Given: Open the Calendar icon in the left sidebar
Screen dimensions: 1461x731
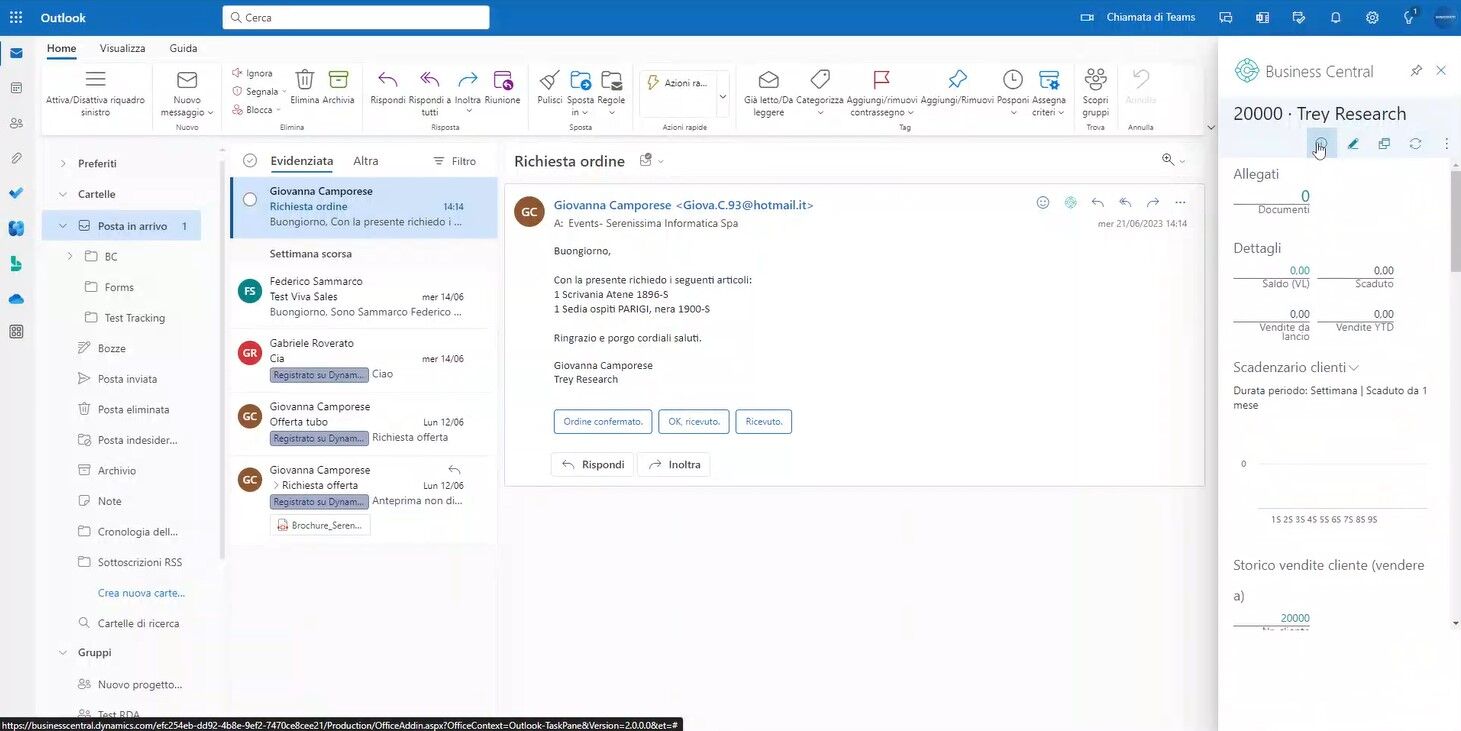Looking at the screenshot, I should tap(15, 88).
